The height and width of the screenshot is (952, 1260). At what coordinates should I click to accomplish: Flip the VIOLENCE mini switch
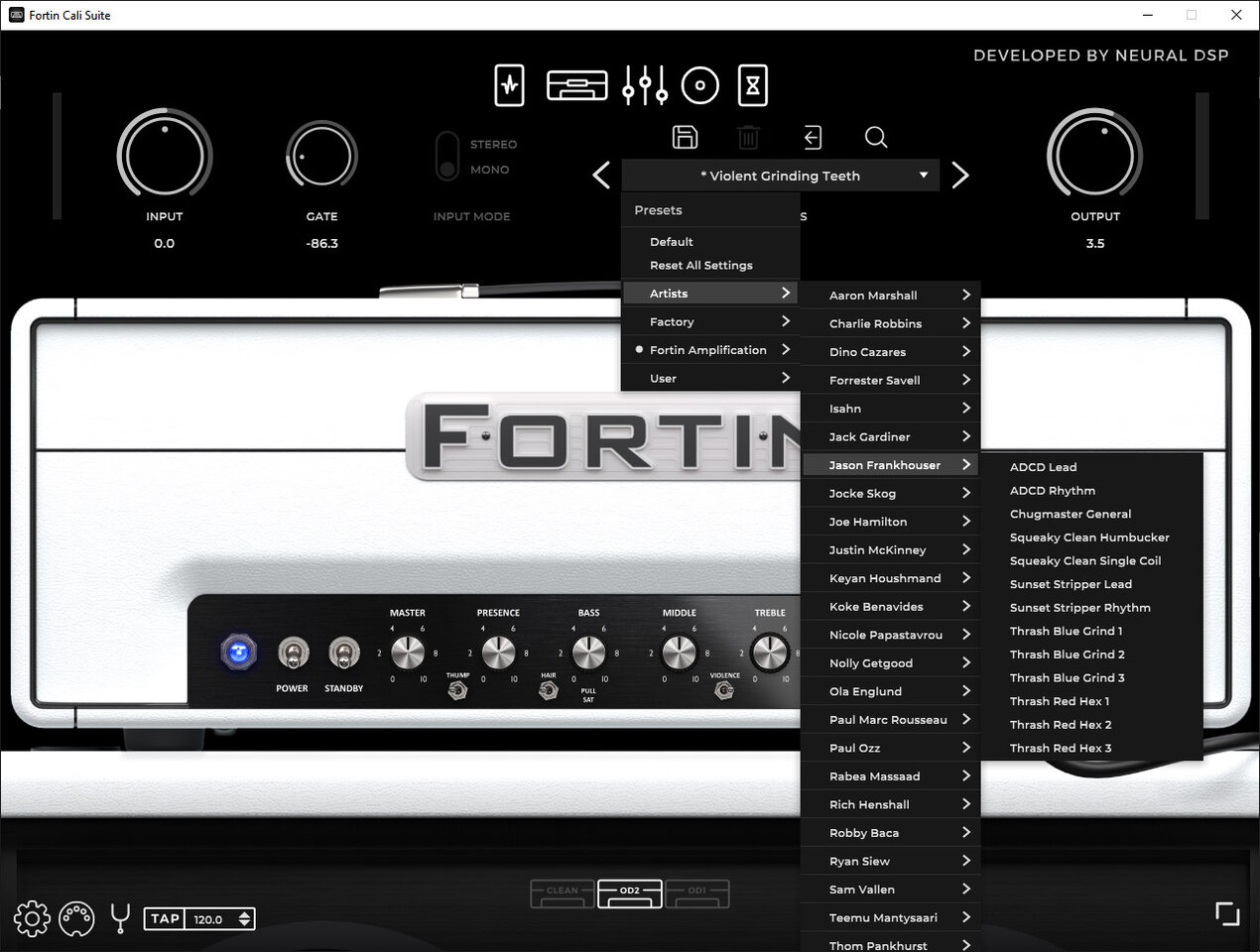pos(724,690)
